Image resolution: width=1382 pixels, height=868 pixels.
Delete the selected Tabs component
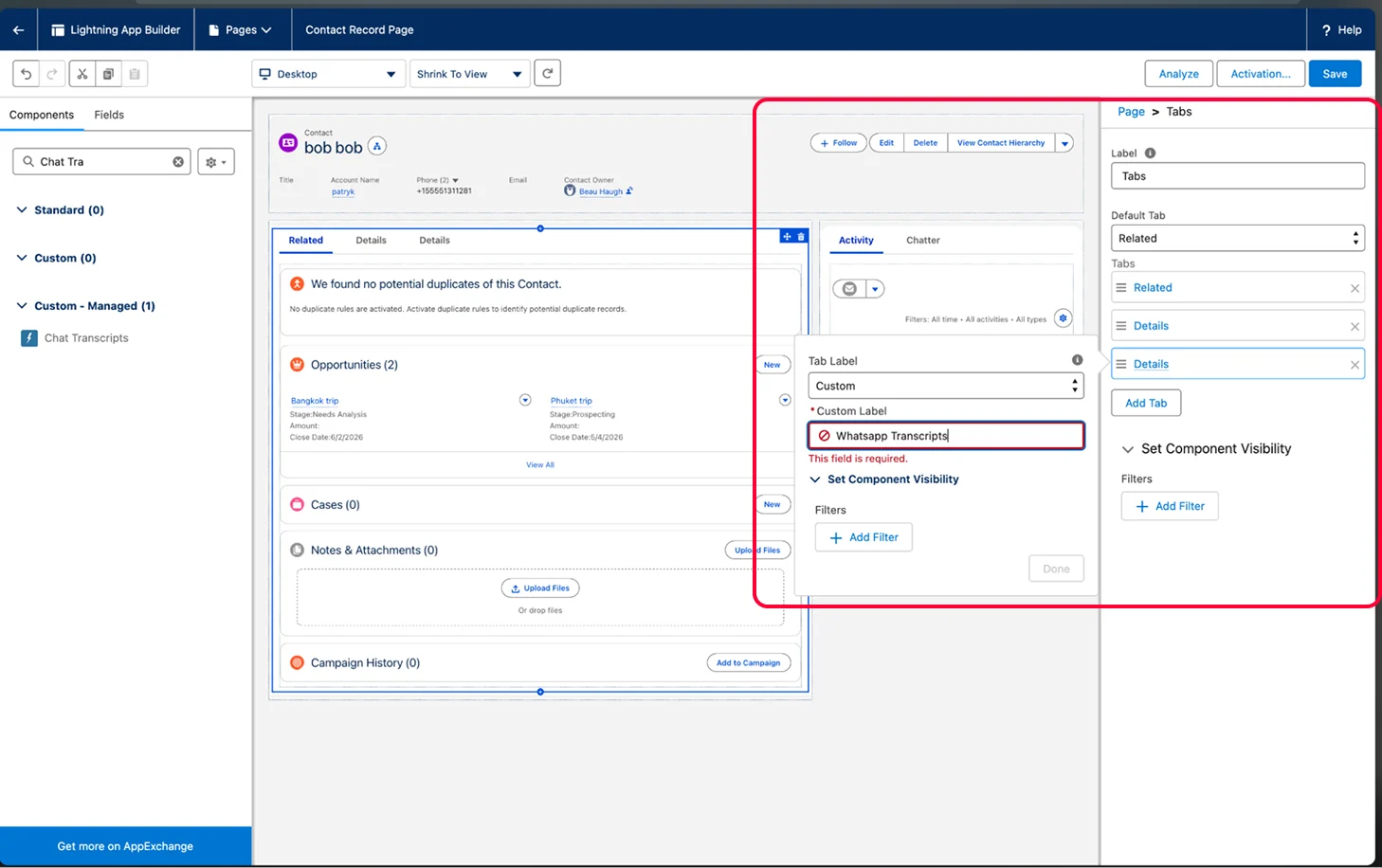801,236
